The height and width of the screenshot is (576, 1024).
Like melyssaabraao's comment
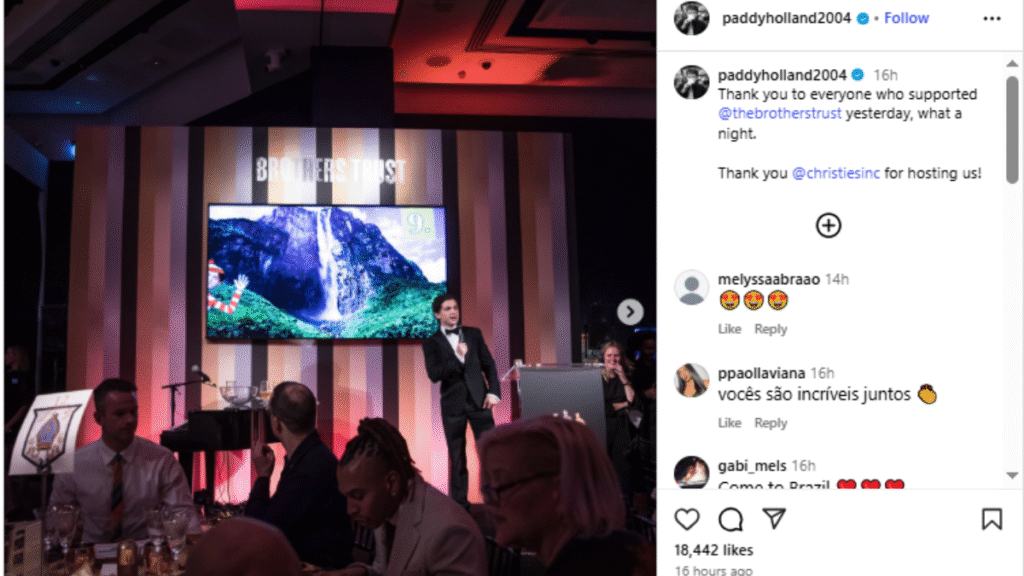729,329
